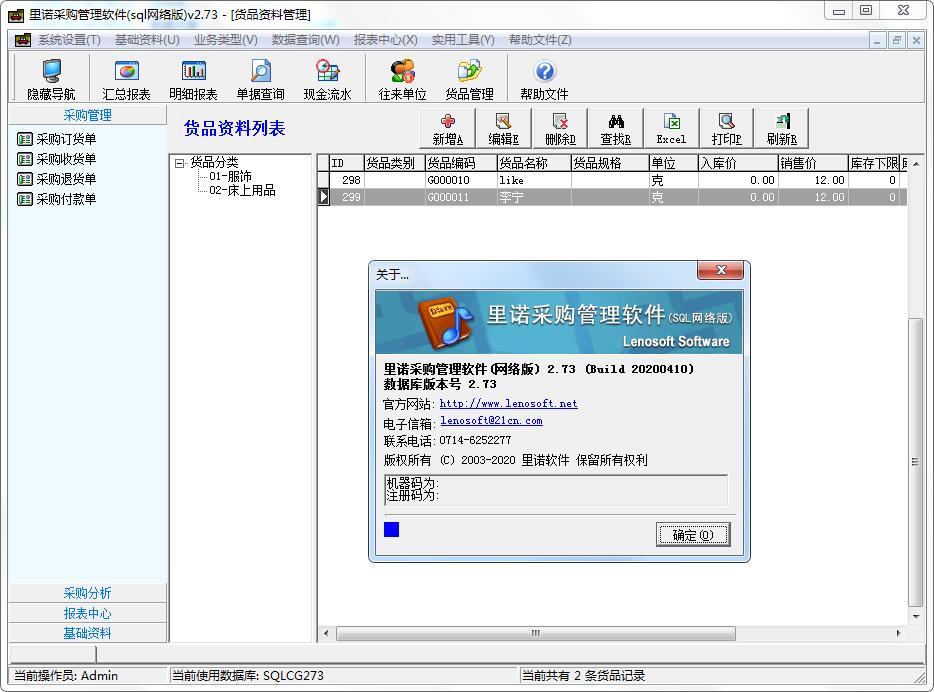Select the row with code G000010

click(x=612, y=180)
